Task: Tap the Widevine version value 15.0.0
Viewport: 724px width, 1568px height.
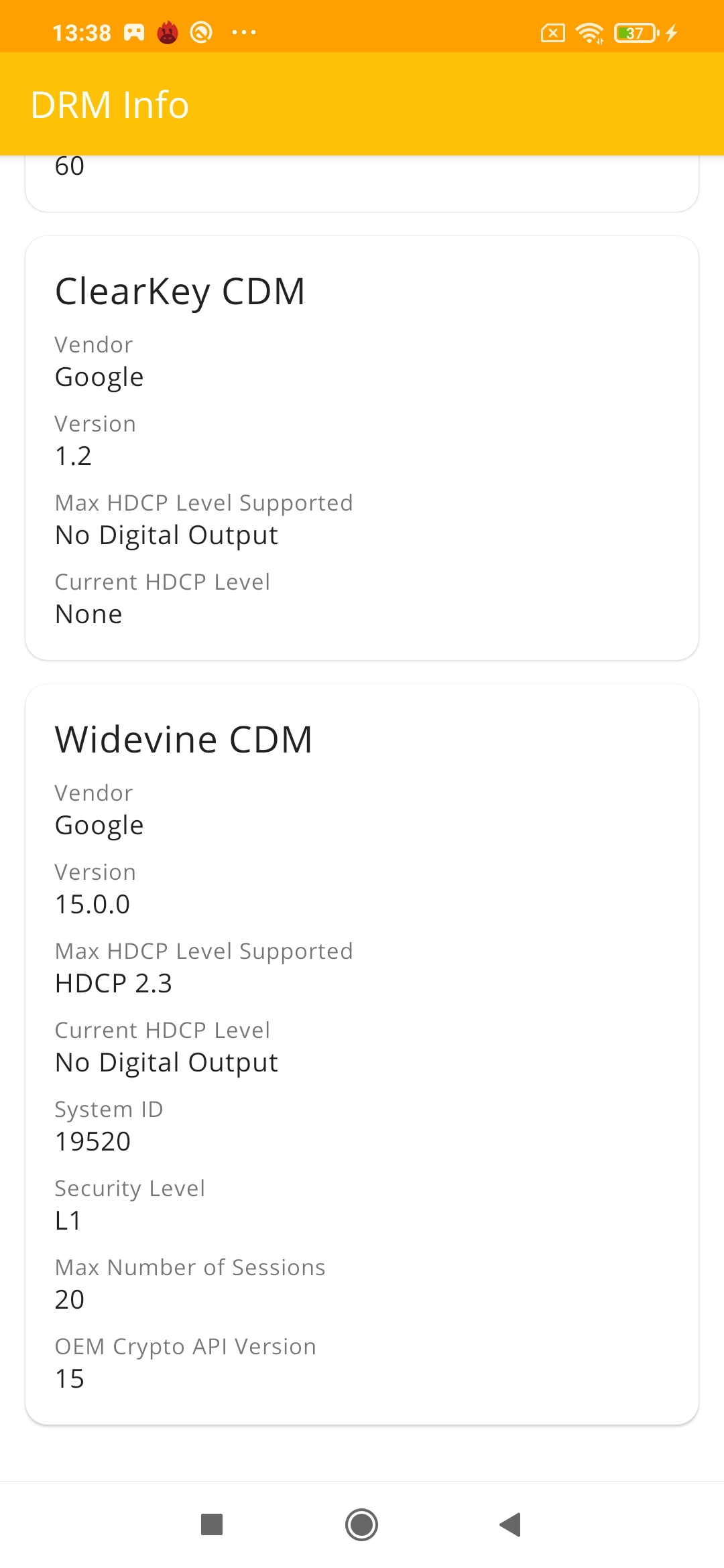Action: pos(93,905)
